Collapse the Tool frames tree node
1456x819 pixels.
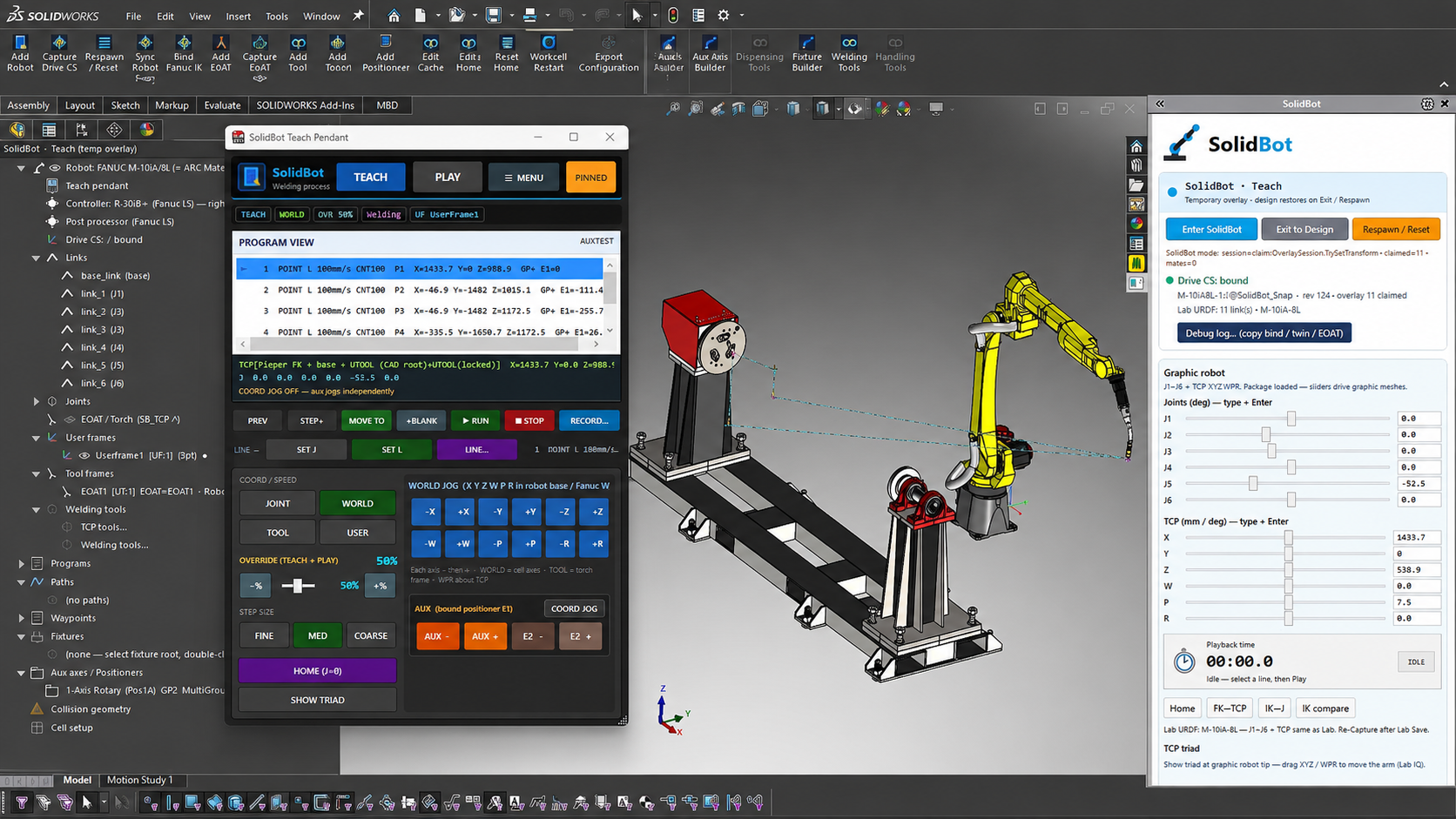click(x=36, y=473)
